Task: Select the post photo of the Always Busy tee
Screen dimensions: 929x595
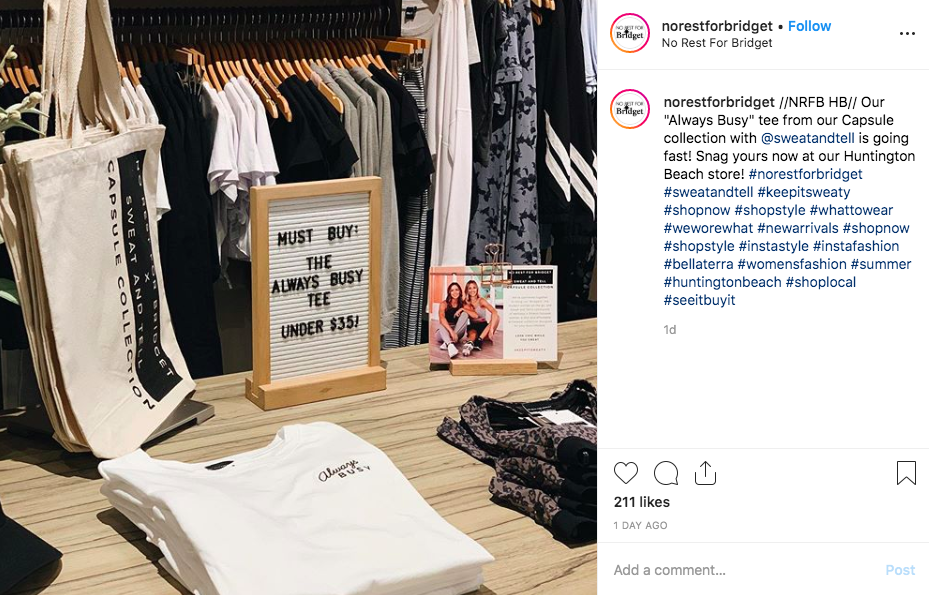Action: tap(299, 298)
